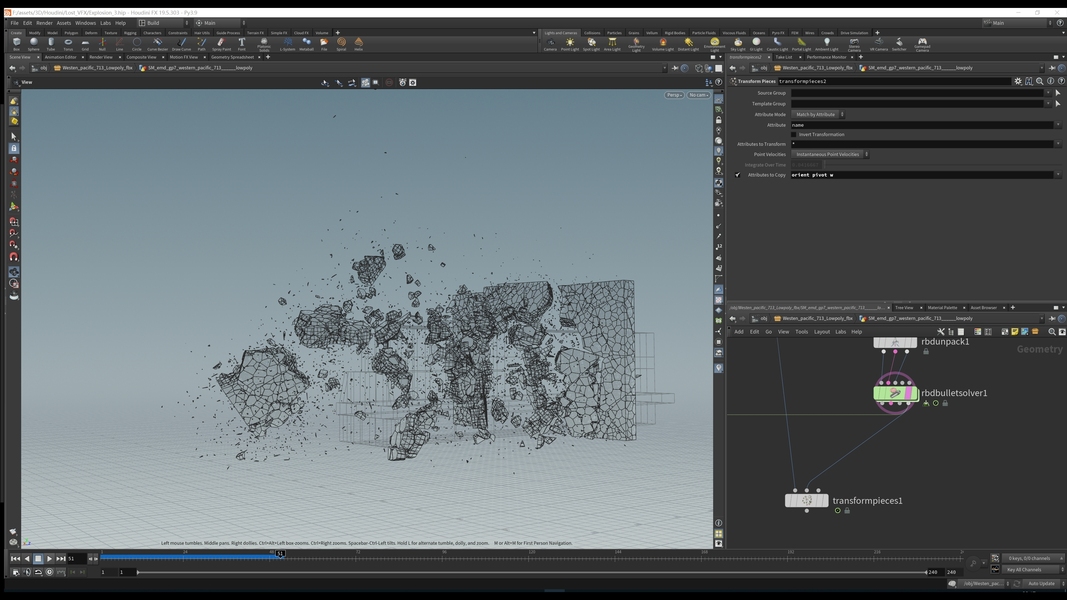1067x600 pixels.
Task: Add a Camera from the shelf
Action: (550, 44)
